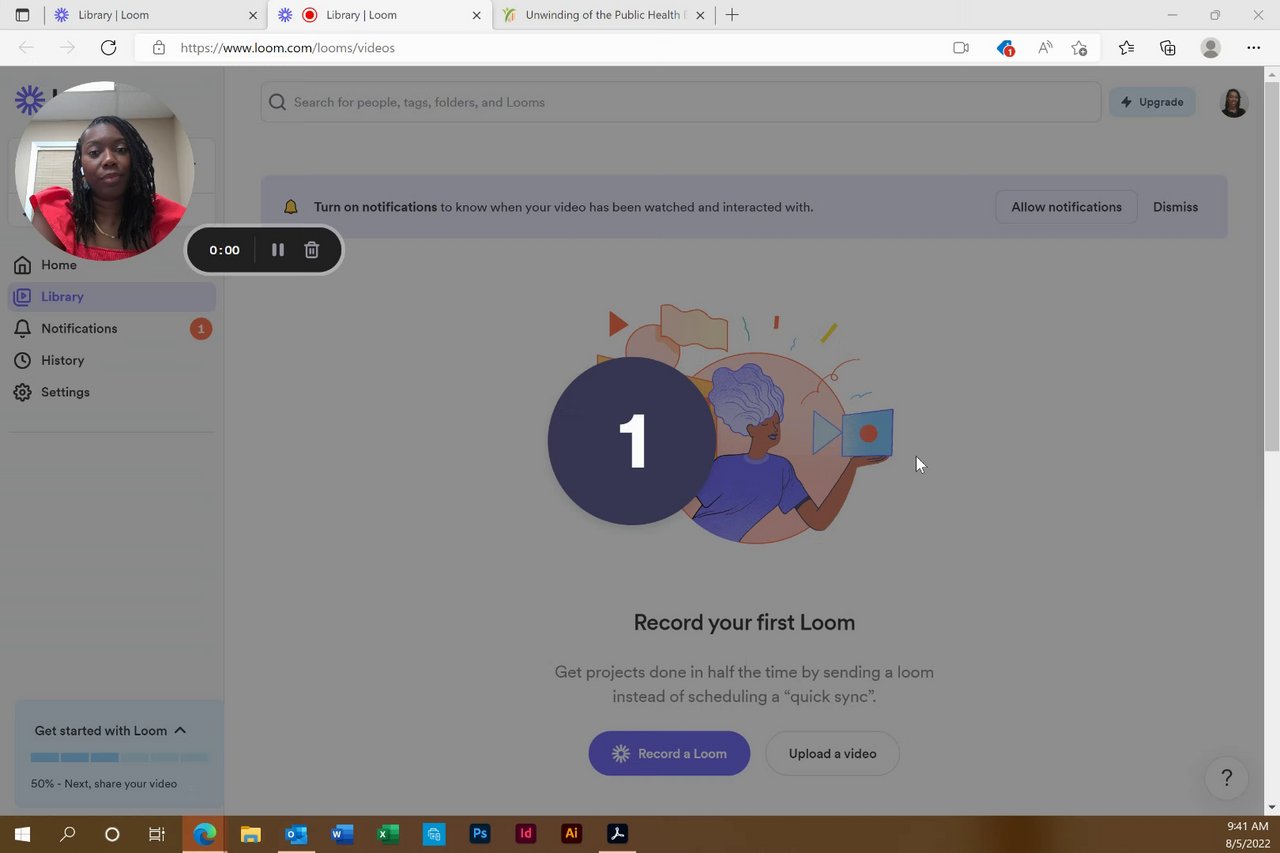This screenshot has width=1280, height=853.
Task: Open the browser profile icon
Action: pyautogui.click(x=1211, y=47)
